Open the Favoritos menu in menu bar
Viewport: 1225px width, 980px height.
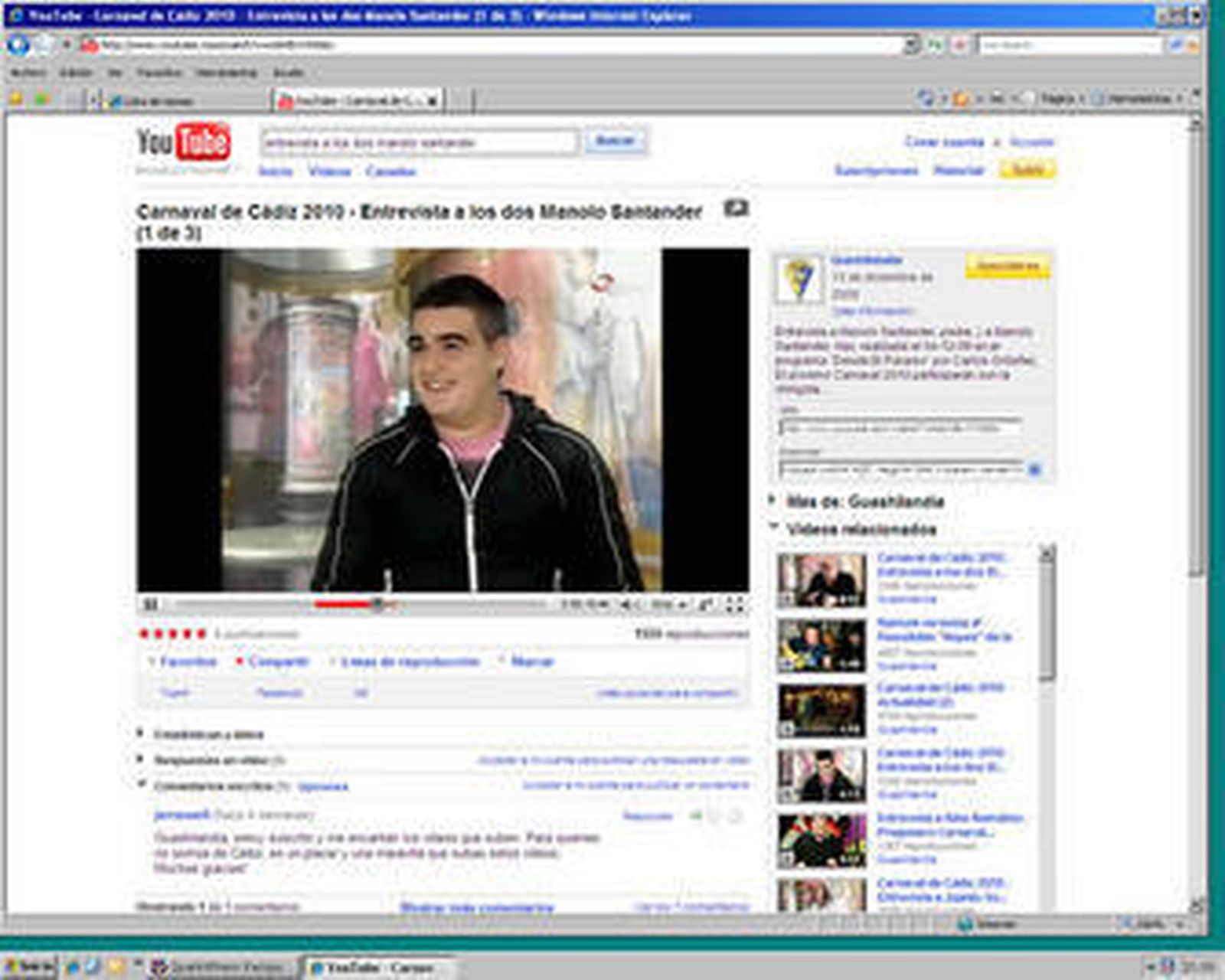coord(158,73)
